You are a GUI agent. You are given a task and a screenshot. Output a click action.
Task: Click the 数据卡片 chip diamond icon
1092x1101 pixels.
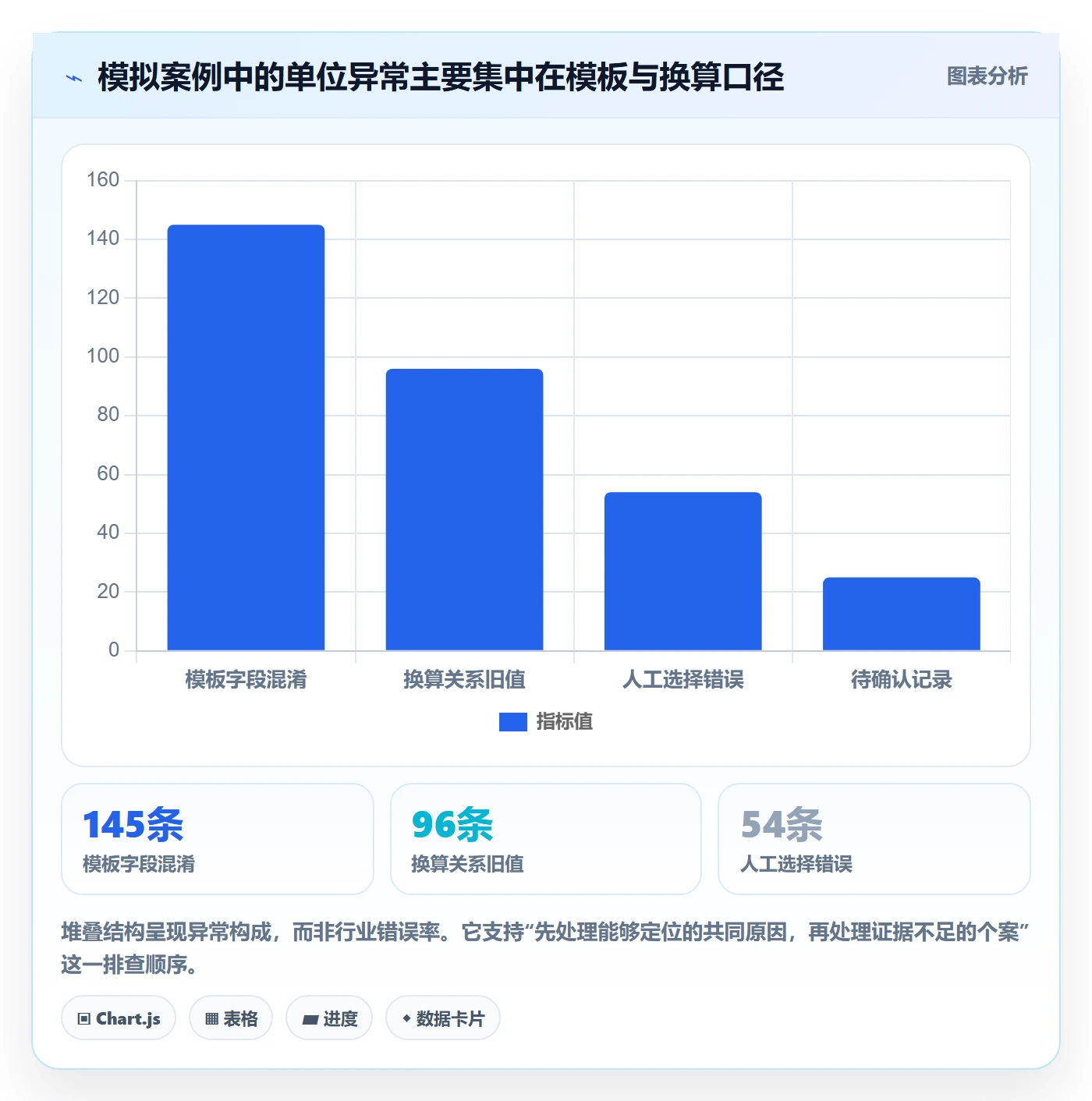click(406, 1018)
